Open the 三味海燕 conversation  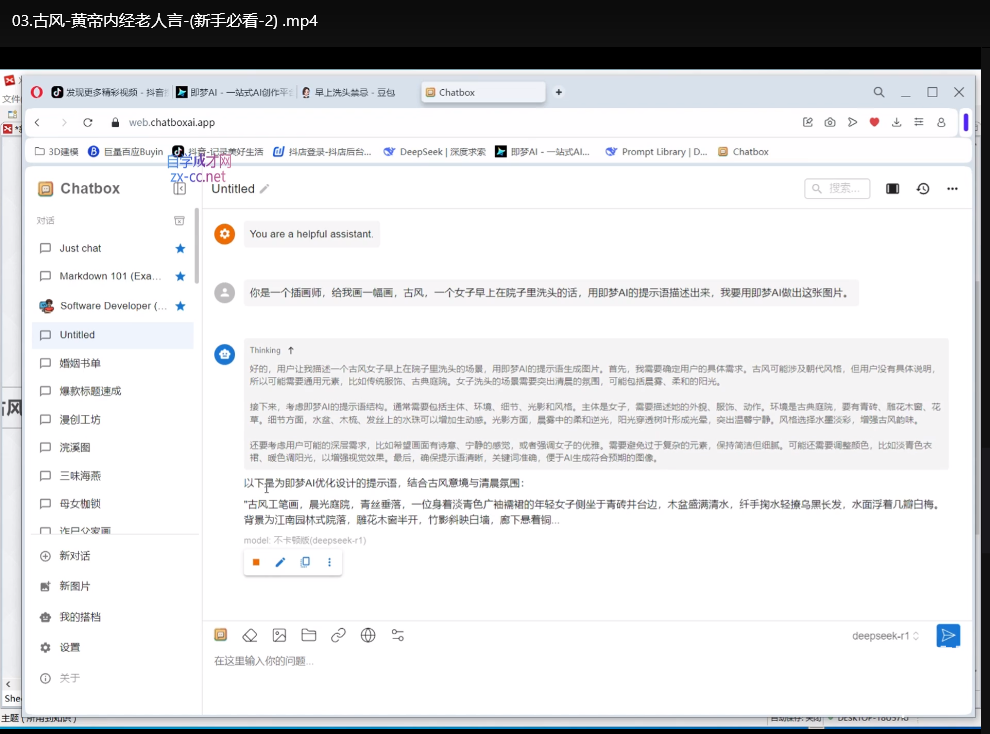(x=113, y=475)
